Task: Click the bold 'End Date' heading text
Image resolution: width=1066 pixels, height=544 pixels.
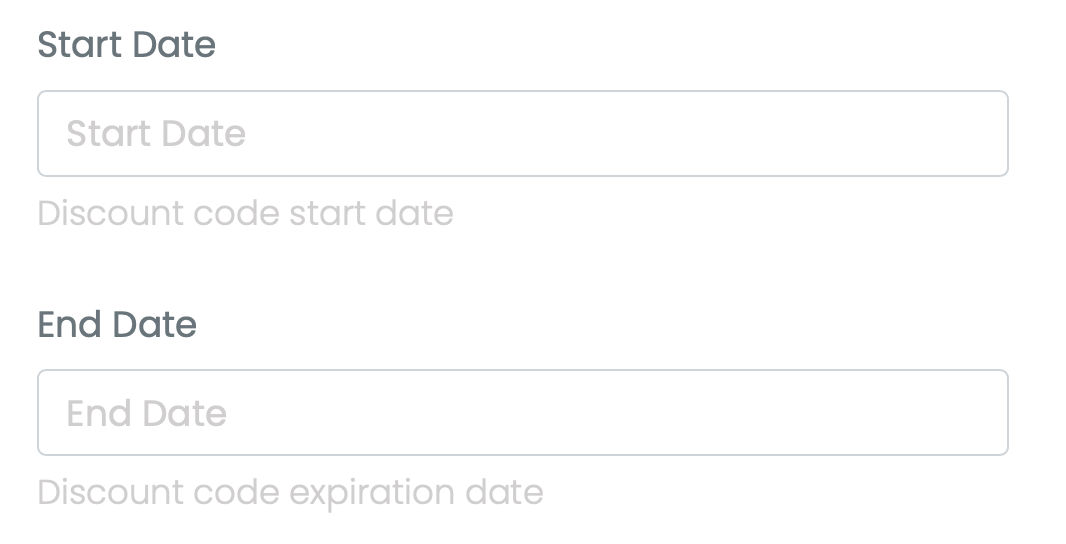Action: [117, 325]
